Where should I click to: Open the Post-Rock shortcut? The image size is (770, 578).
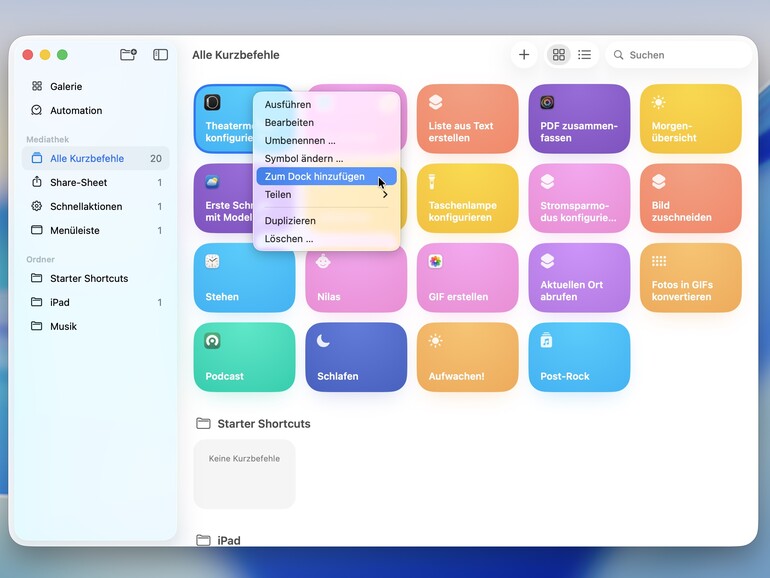[x=579, y=358]
